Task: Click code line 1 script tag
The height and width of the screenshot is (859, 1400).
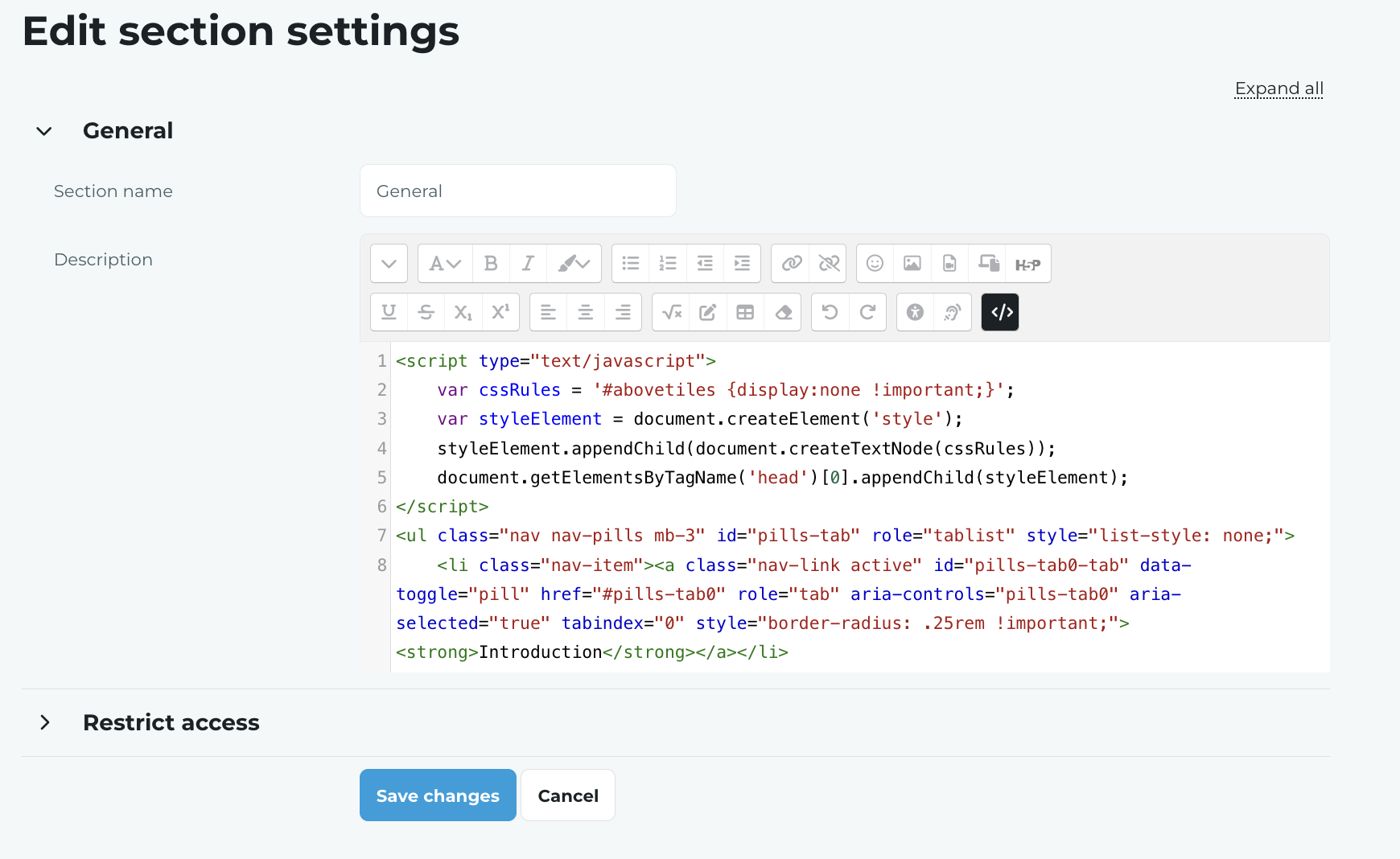Action: [x=556, y=361]
